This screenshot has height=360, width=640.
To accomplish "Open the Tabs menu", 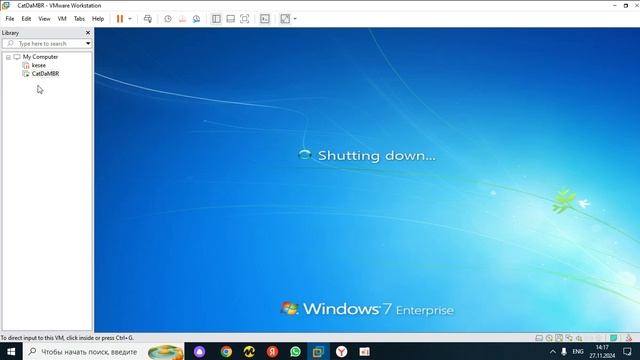I will 79,19.
